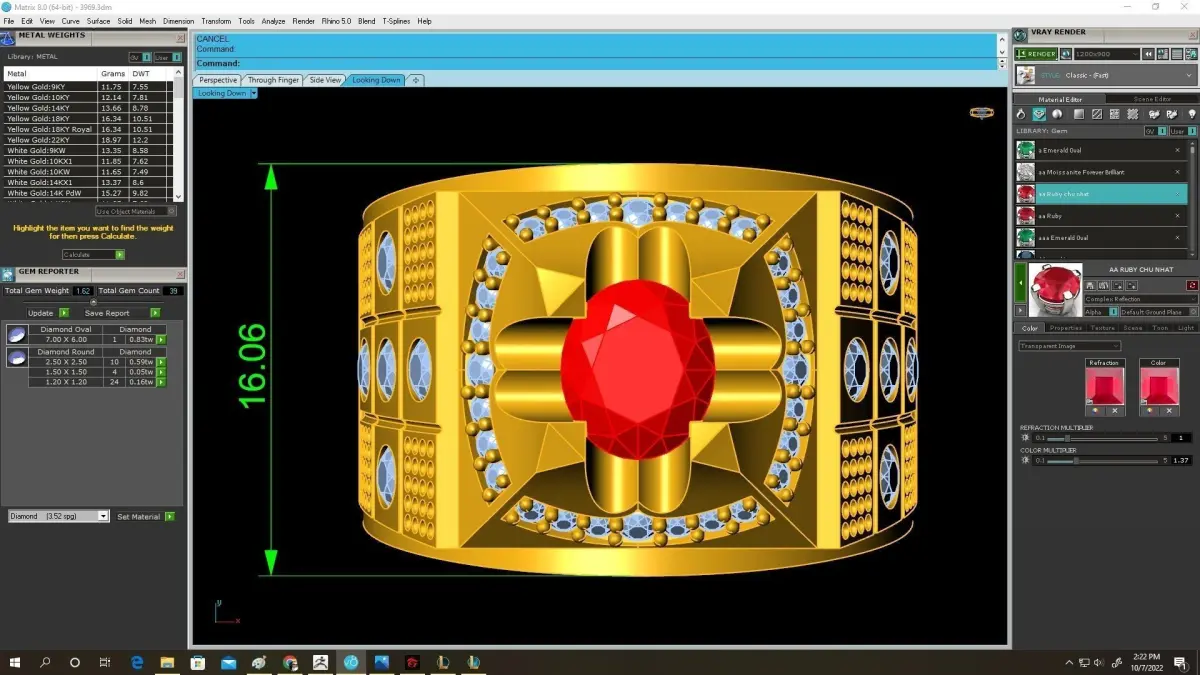The image size is (1200, 675).
Task: Switch to the Perspective viewport tab
Action: click(x=218, y=80)
